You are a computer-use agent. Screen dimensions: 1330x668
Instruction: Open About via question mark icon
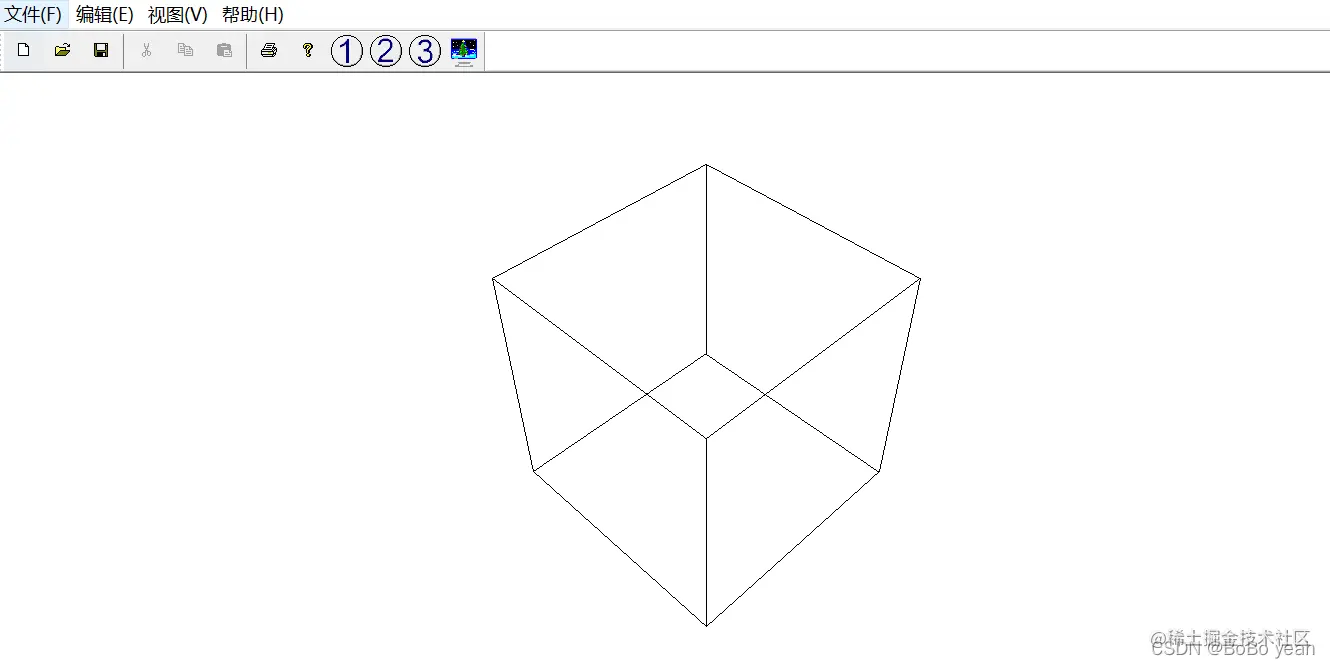pos(308,50)
